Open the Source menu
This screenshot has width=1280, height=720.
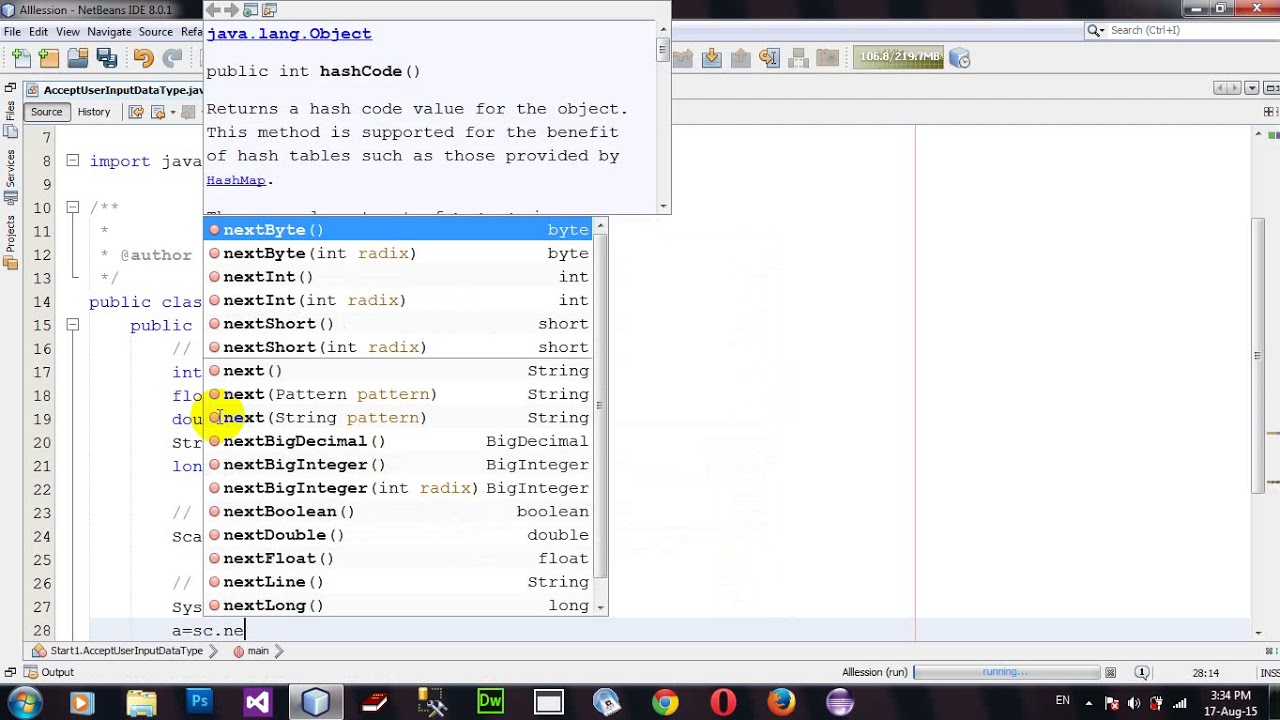(155, 31)
